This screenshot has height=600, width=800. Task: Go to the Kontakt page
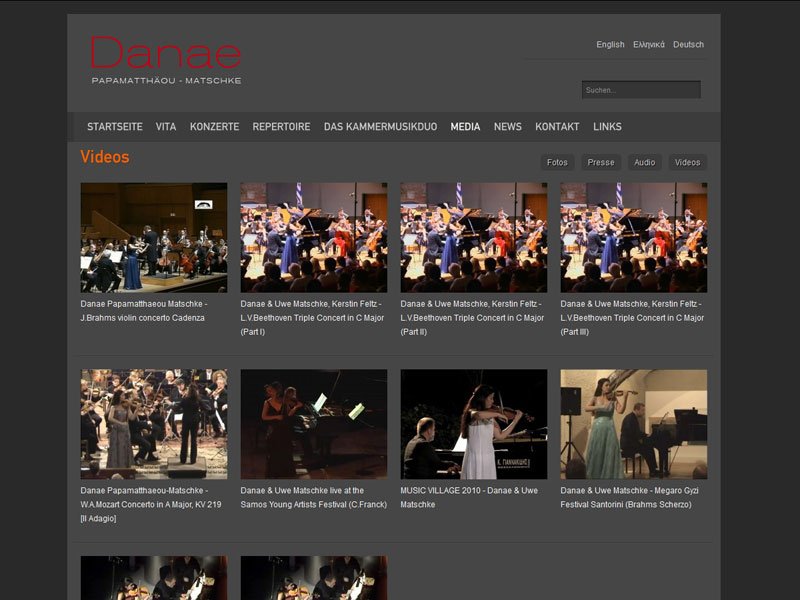tap(557, 127)
